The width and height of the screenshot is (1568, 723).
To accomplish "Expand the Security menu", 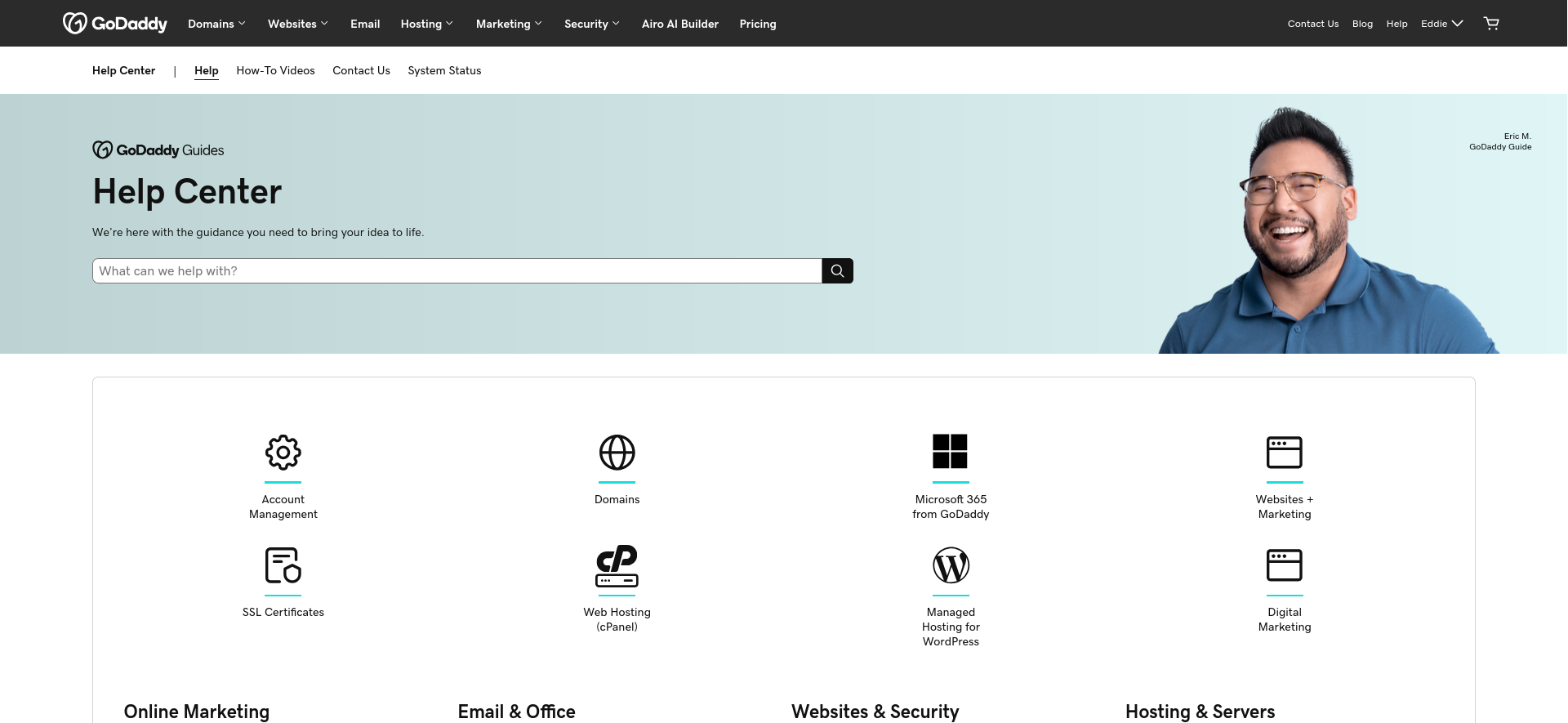I will pos(592,24).
